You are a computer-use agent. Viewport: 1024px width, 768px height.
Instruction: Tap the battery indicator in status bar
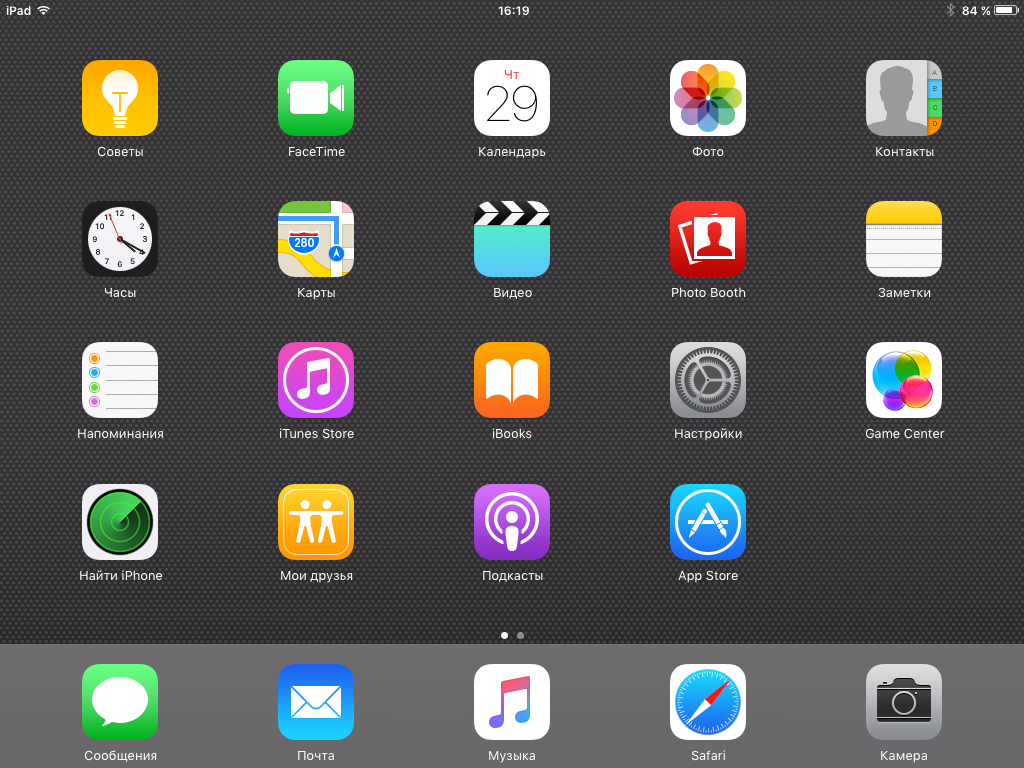pyautogui.click(x=1006, y=10)
